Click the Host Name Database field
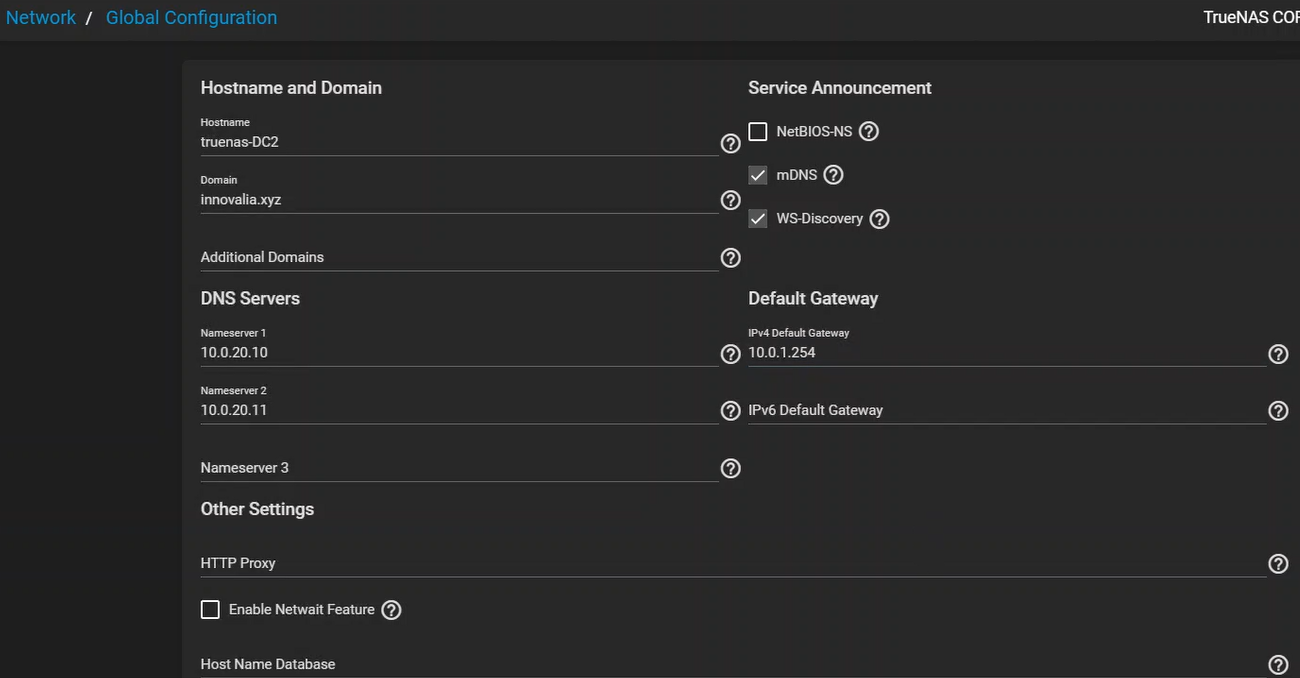The width and height of the screenshot is (1300, 678). pos(730,664)
